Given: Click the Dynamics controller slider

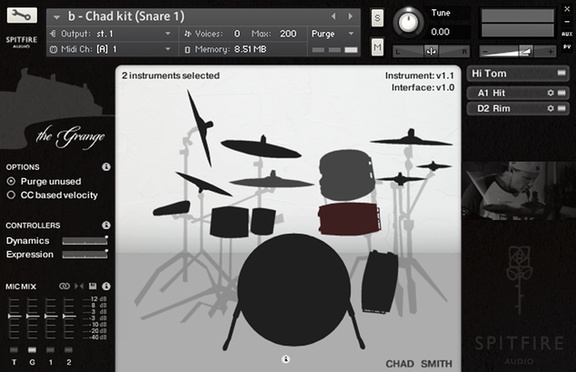Looking at the screenshot, I should [85, 241].
